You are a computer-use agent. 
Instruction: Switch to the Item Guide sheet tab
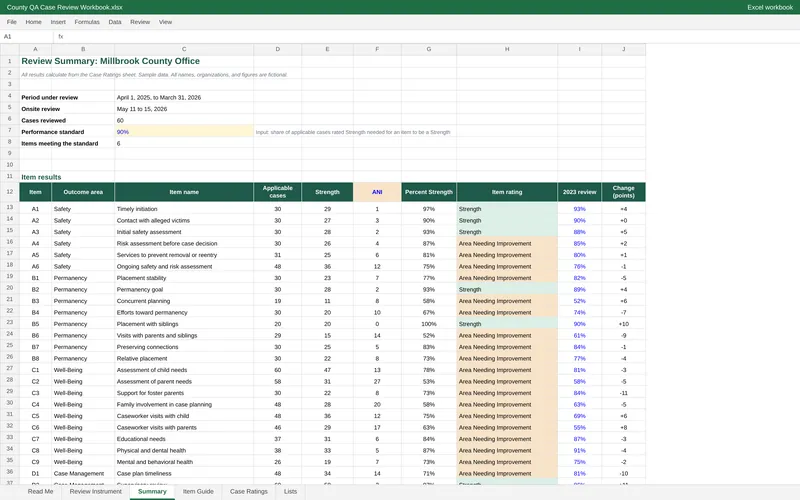pos(198,491)
